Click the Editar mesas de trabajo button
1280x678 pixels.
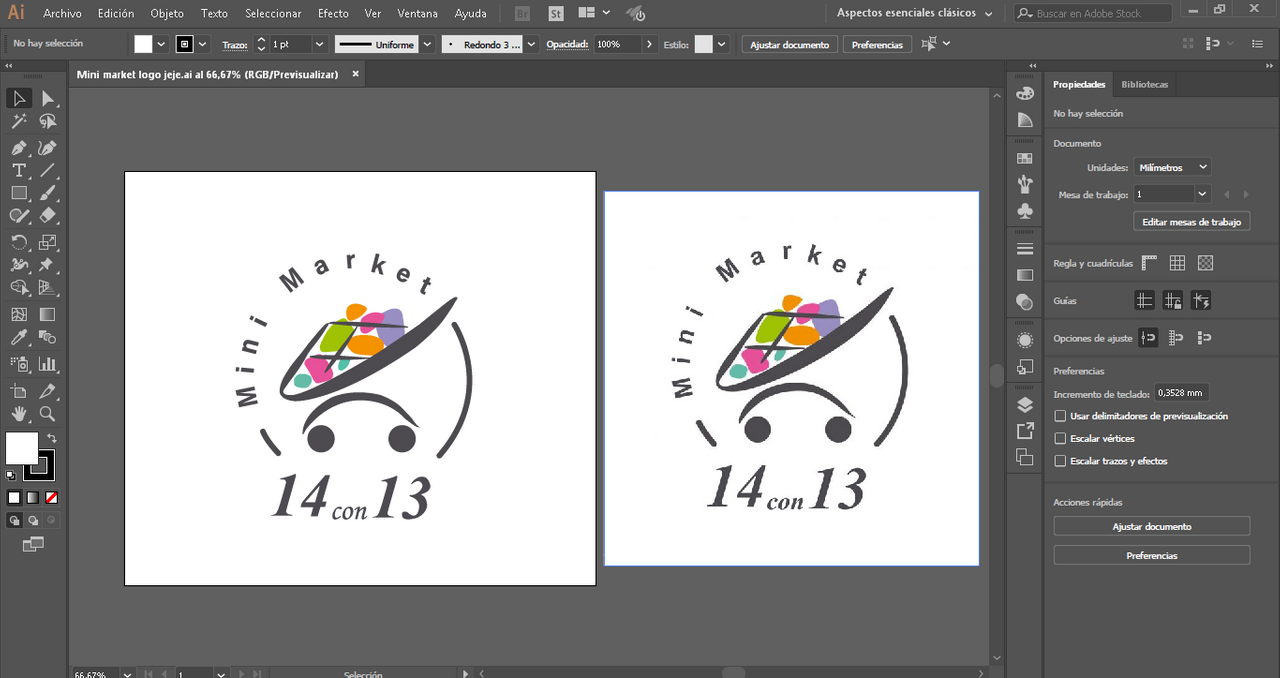click(x=1191, y=222)
